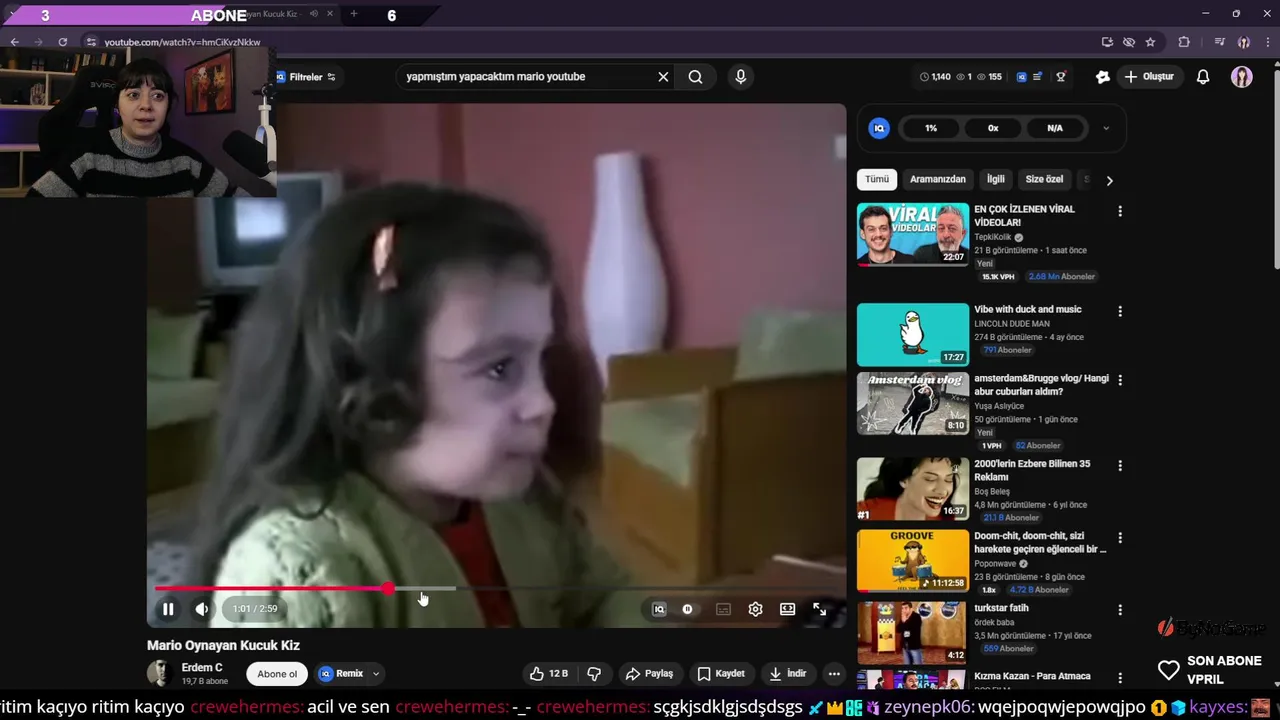Click the blue IQ square in top stats bar
Viewport: 1280px width, 720px height.
[1021, 77]
